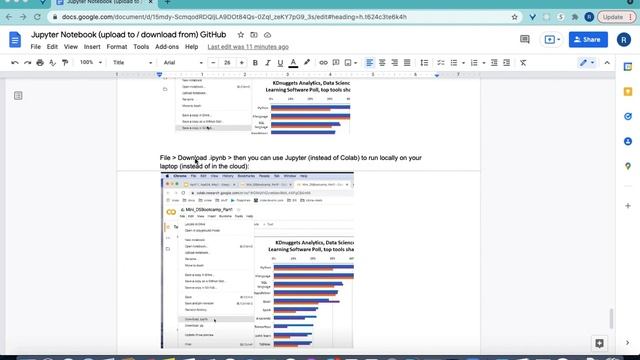Screen dimensions: 640x360
Task: Open the zoom 100% dropdown
Action: click(91, 62)
